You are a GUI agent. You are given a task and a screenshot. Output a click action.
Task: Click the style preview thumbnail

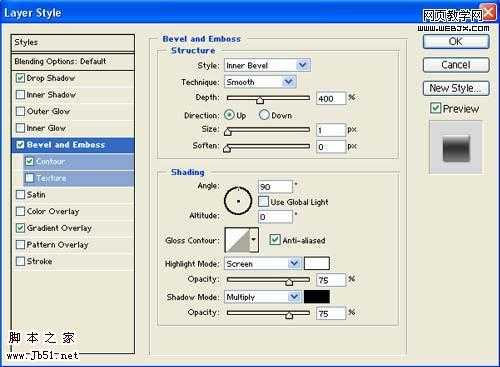(456, 148)
